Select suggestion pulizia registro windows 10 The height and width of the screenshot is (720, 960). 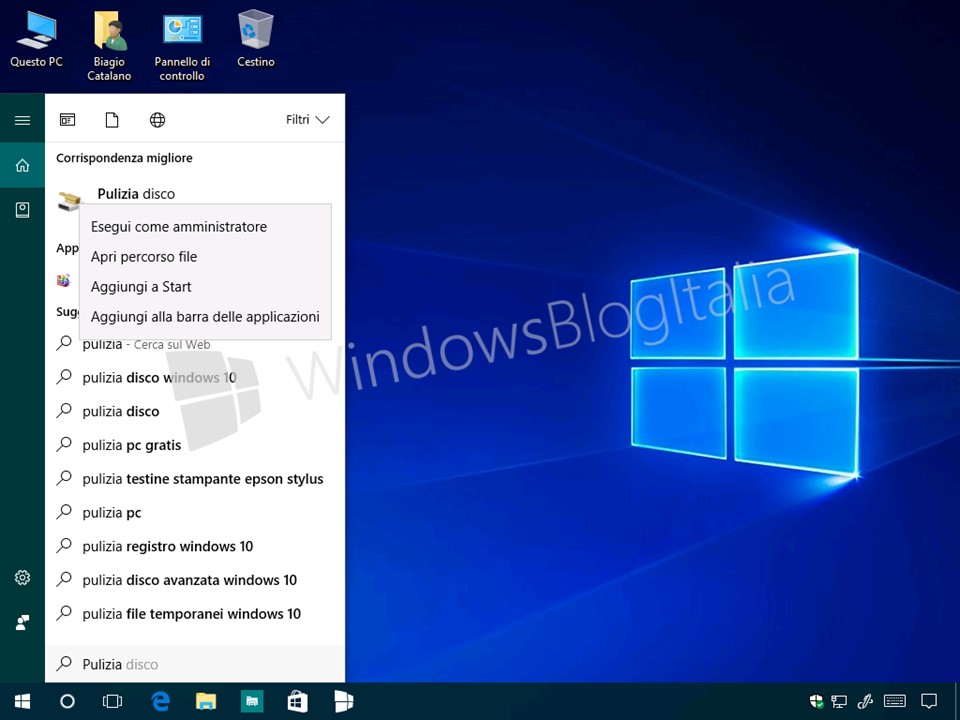(x=195, y=546)
